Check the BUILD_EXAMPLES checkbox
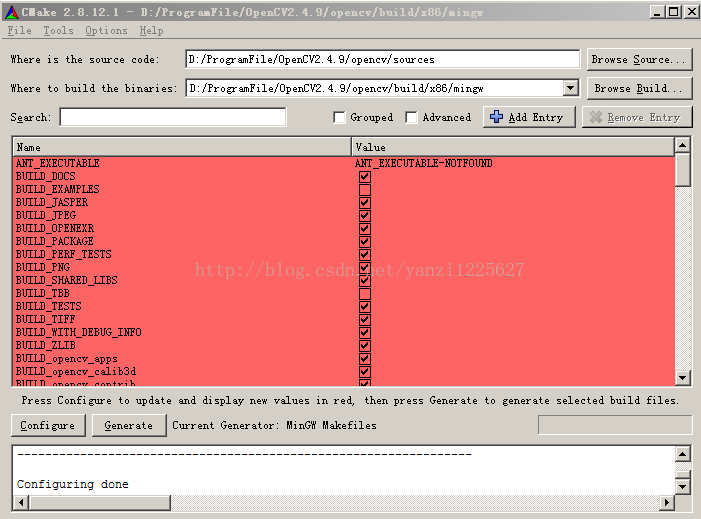Image resolution: width=701 pixels, height=519 pixels. [365, 190]
